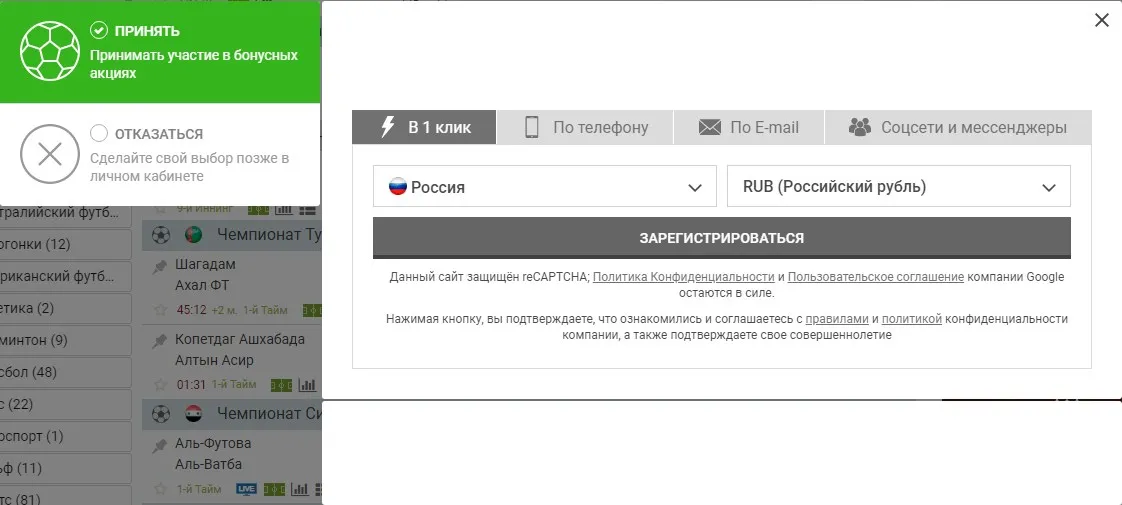Toggle favorite star for Аль-Футова match

(x=160, y=489)
